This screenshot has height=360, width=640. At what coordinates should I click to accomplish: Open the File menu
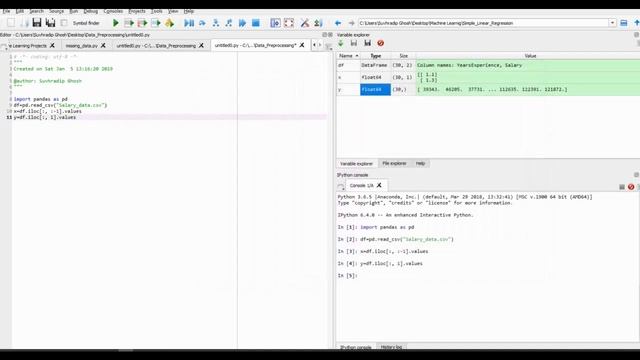6,11
